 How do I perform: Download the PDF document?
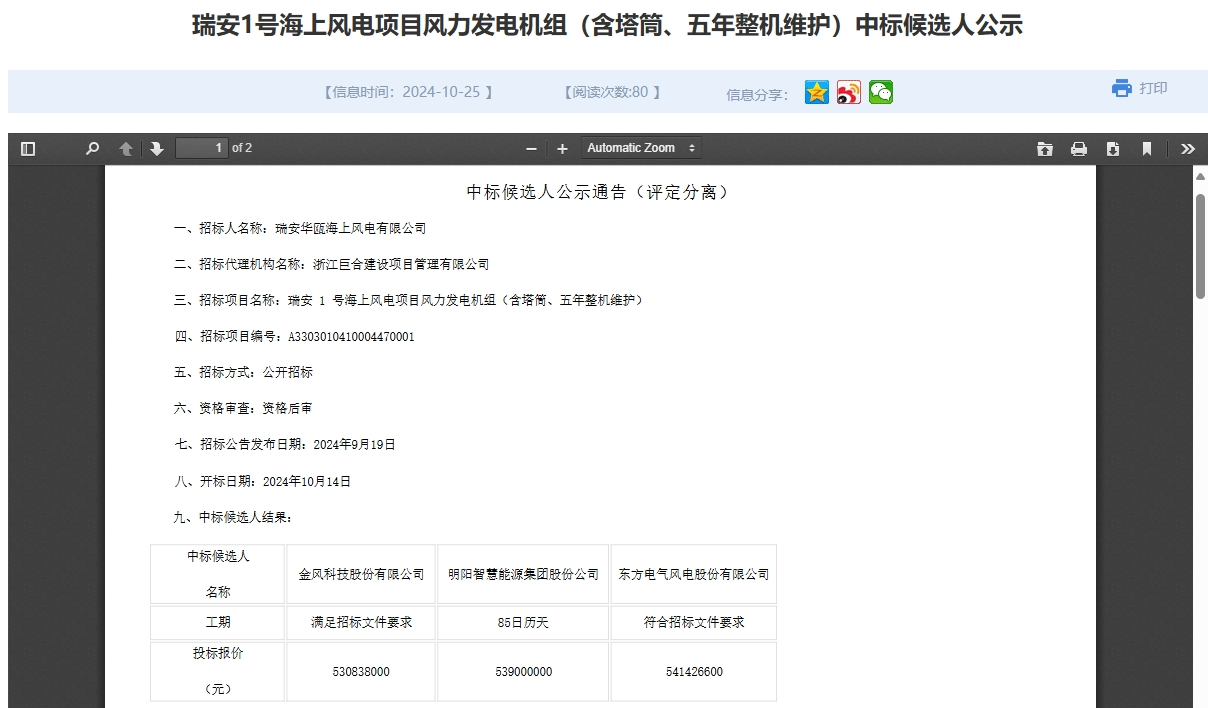[x=1113, y=149]
